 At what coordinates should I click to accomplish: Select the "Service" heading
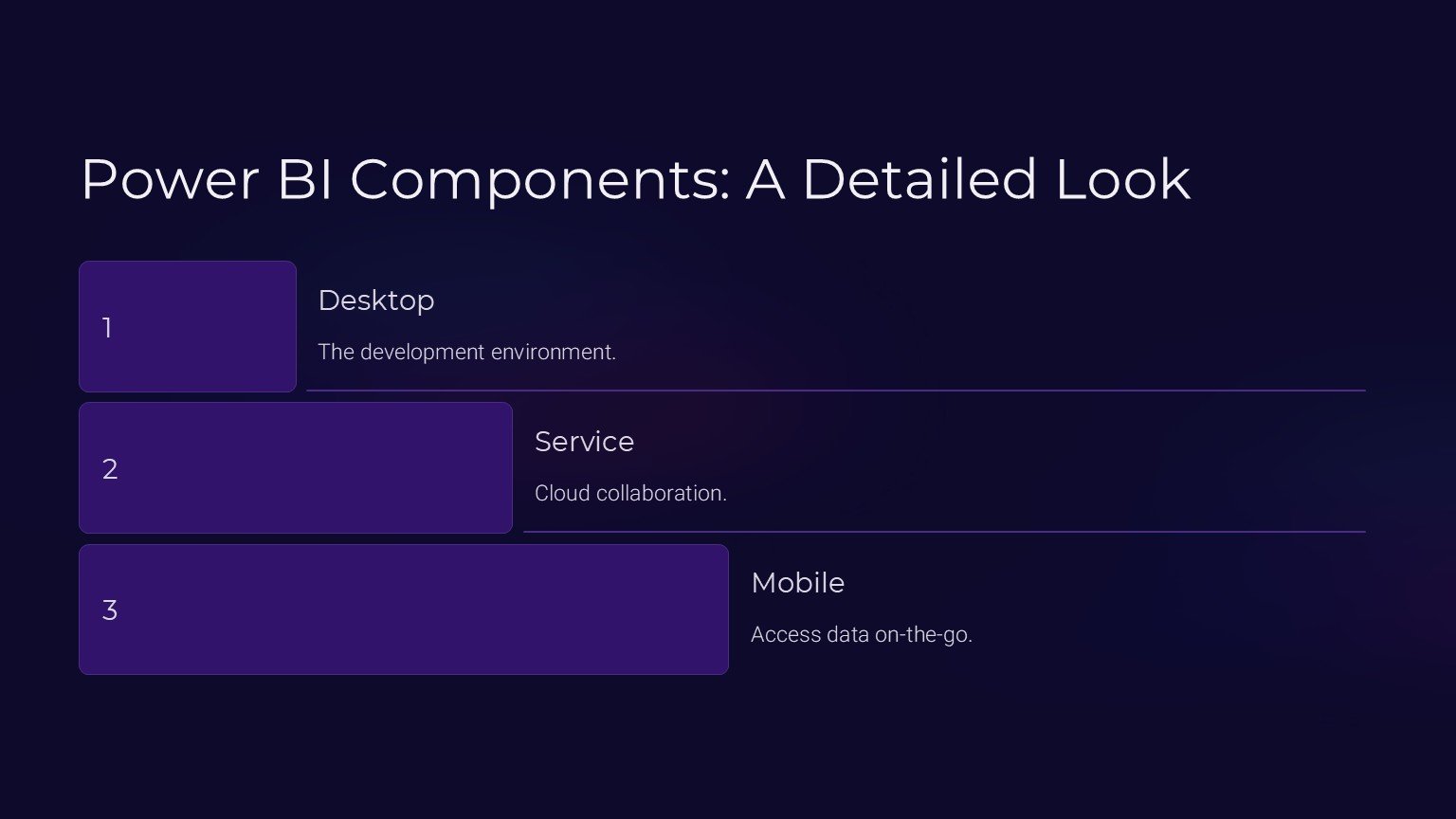point(584,442)
